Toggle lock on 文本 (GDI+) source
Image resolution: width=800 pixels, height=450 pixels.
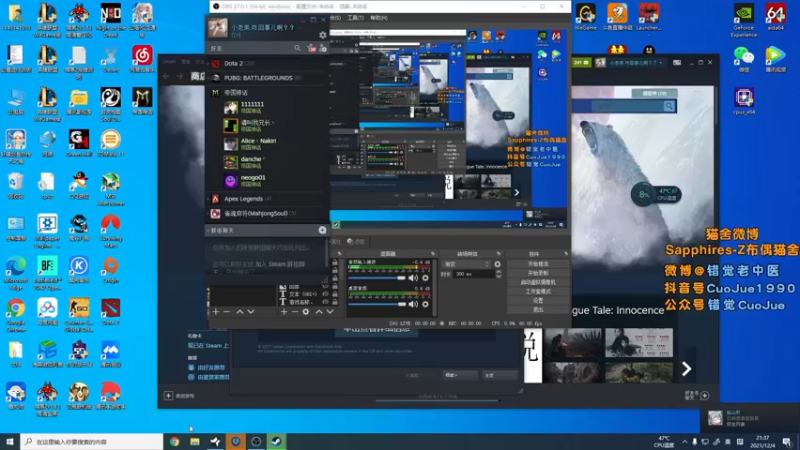pos(335,294)
